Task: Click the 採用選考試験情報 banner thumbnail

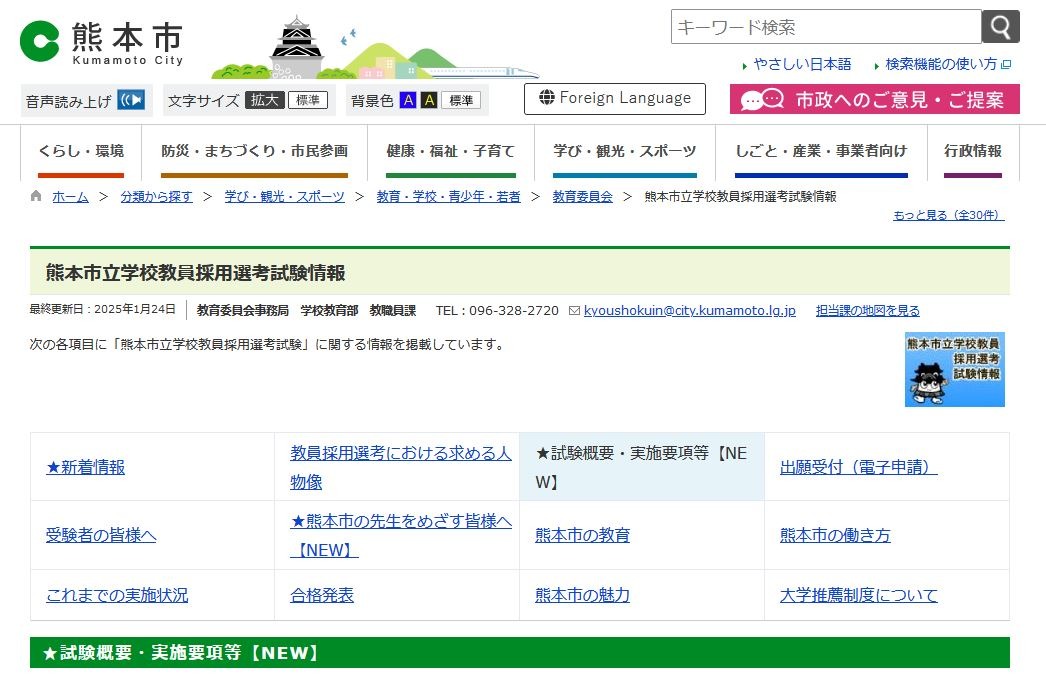Action: (954, 369)
